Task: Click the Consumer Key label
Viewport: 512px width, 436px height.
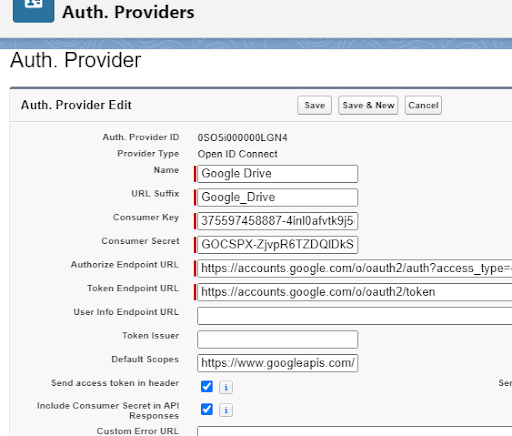Action: coord(146,217)
